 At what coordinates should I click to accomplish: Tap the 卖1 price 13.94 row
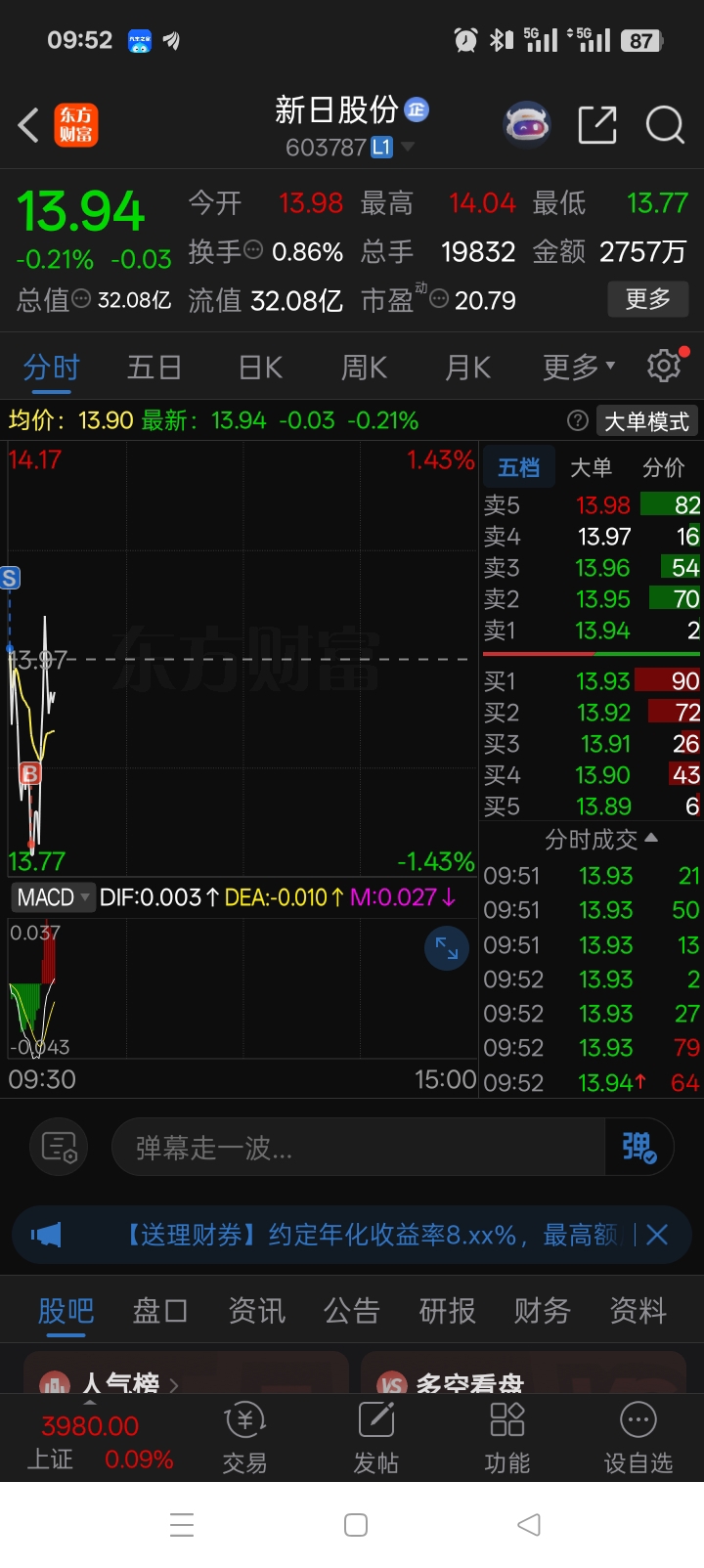click(593, 630)
